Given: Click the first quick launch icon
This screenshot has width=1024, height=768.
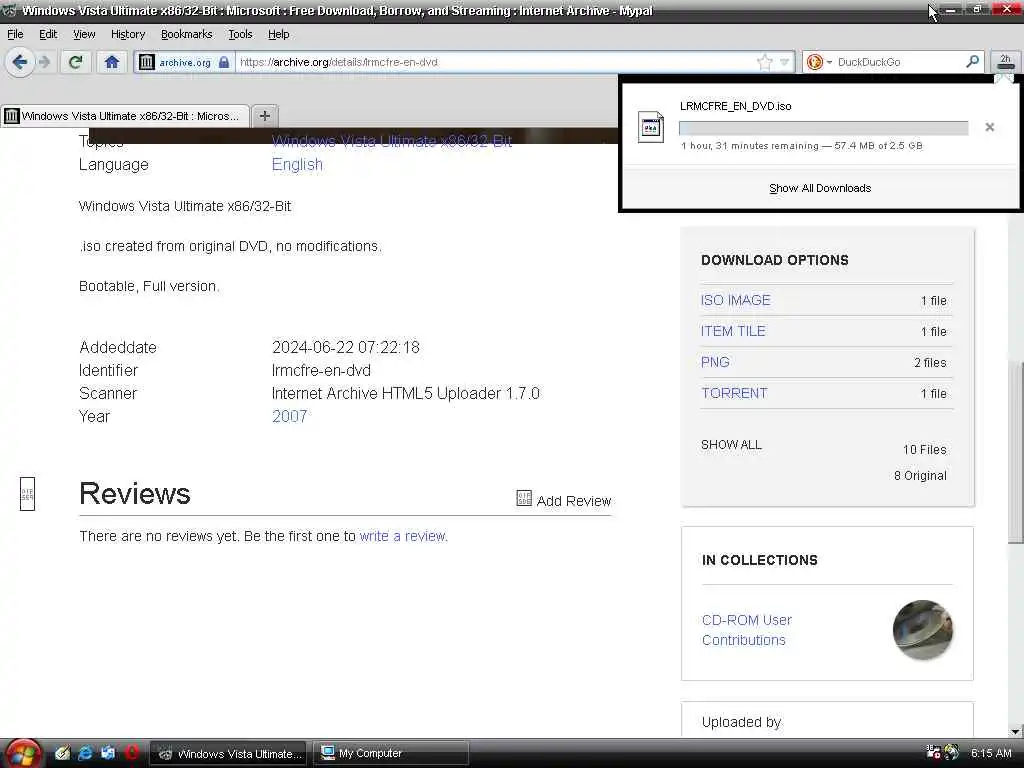Looking at the screenshot, I should click(62, 753).
